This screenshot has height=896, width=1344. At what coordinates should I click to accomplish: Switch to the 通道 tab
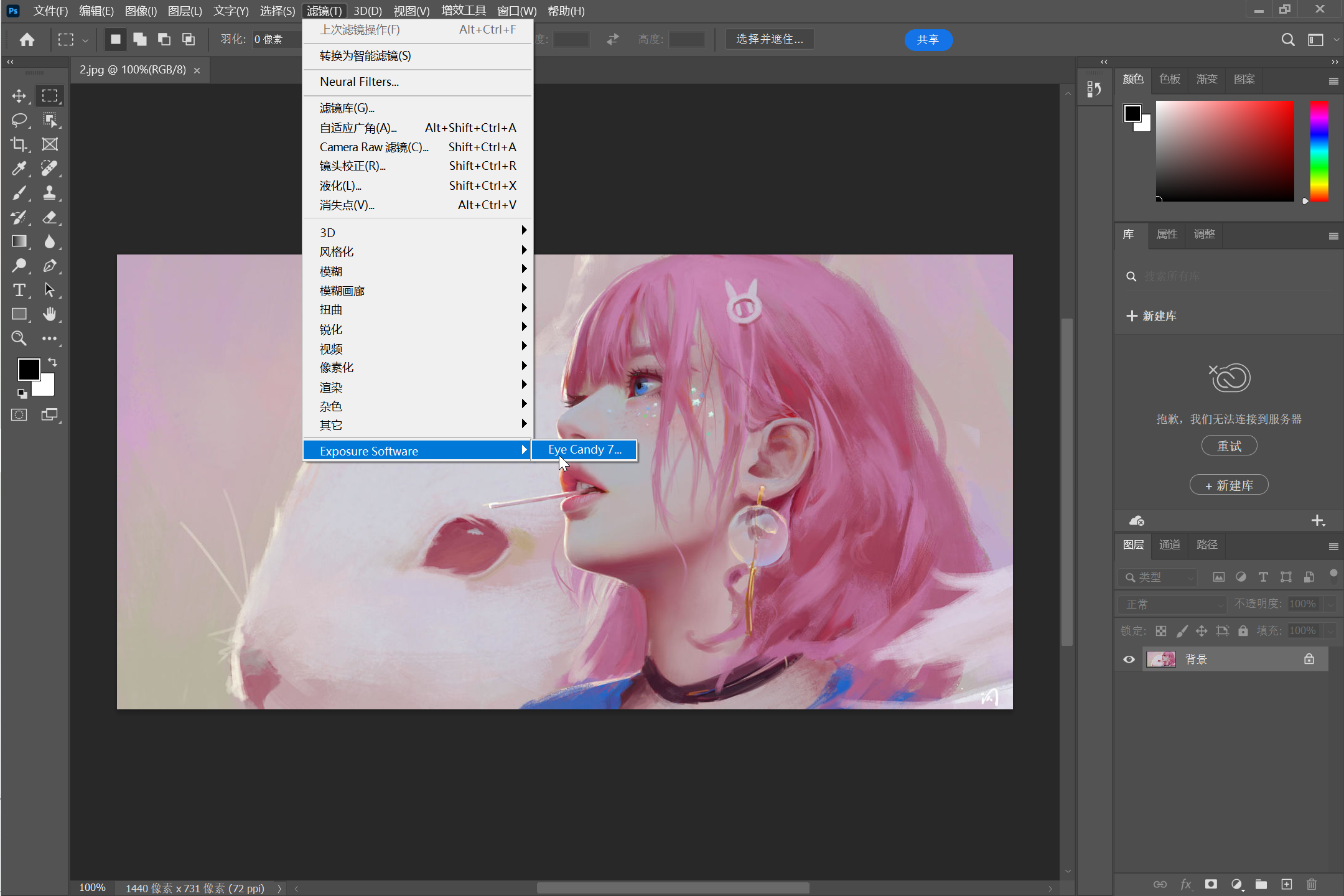click(1169, 545)
